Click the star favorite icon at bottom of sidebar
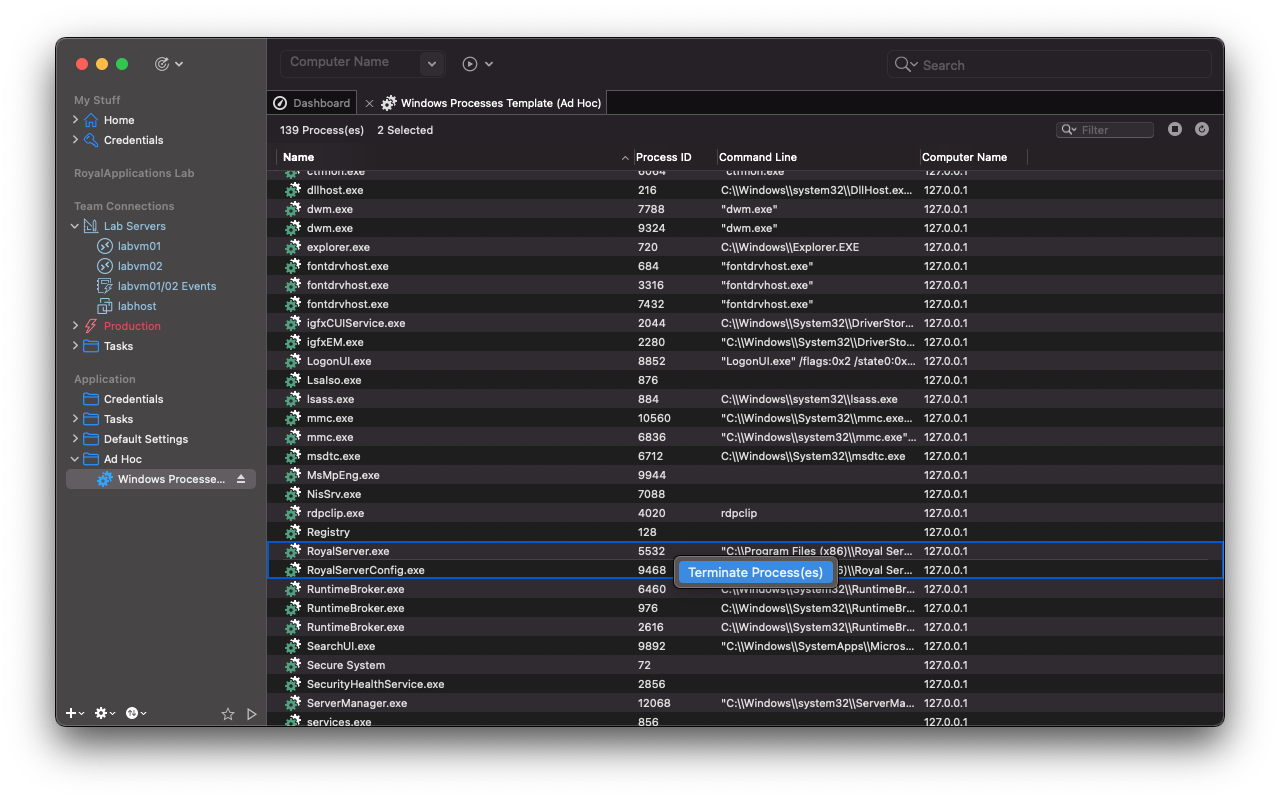 pos(228,713)
